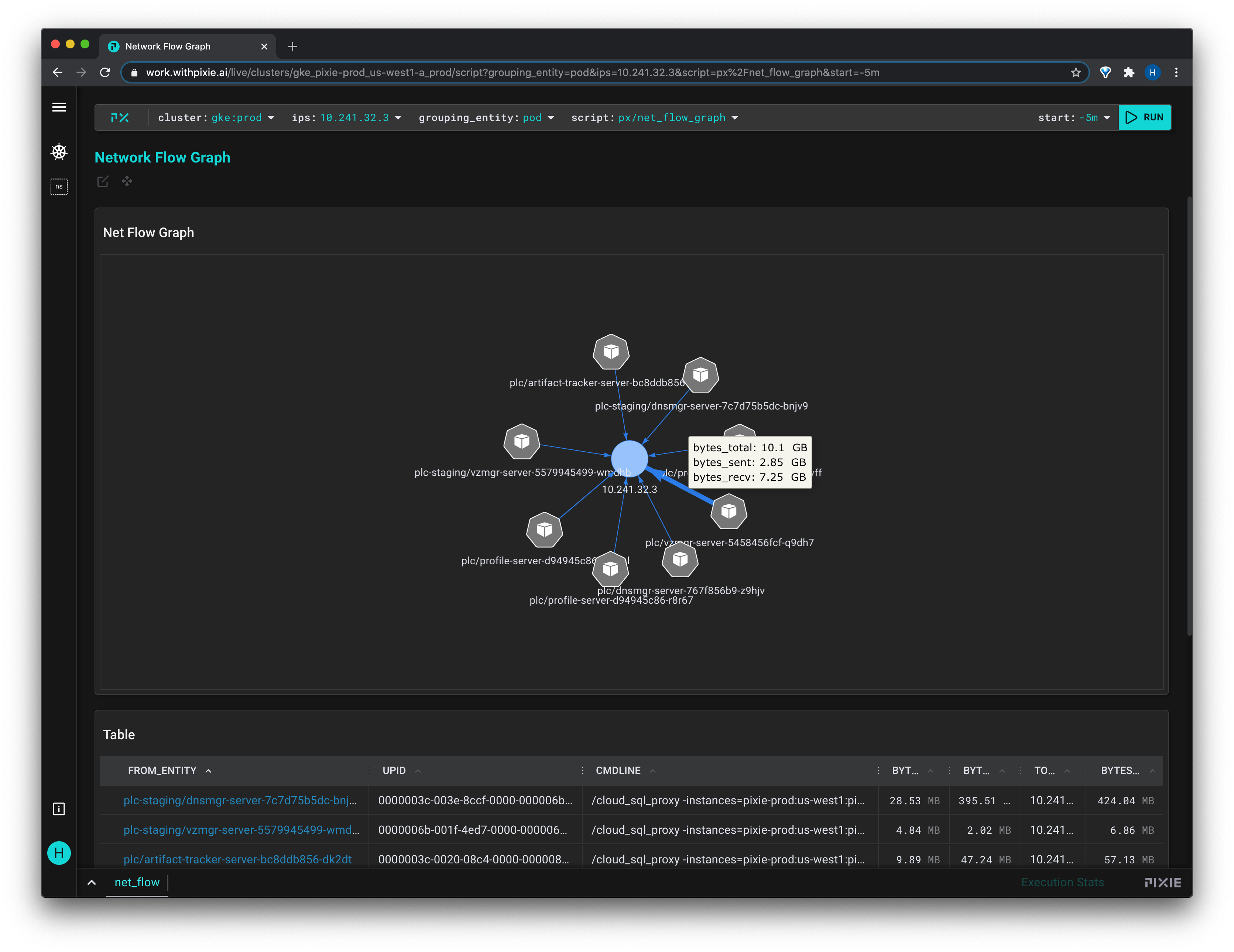Open the user profile avatar H
Screen dimensions: 1234x952
(59, 853)
